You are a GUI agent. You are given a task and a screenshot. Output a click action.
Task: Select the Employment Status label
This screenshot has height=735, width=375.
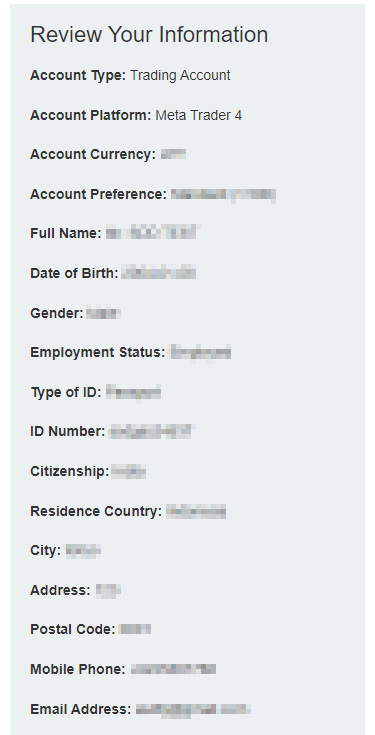[98, 352]
